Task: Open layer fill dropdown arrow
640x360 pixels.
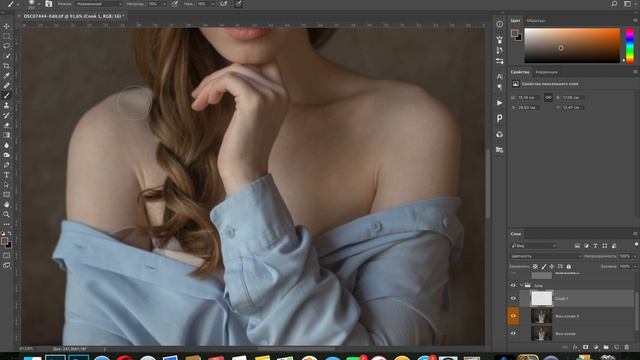Action: point(635,267)
